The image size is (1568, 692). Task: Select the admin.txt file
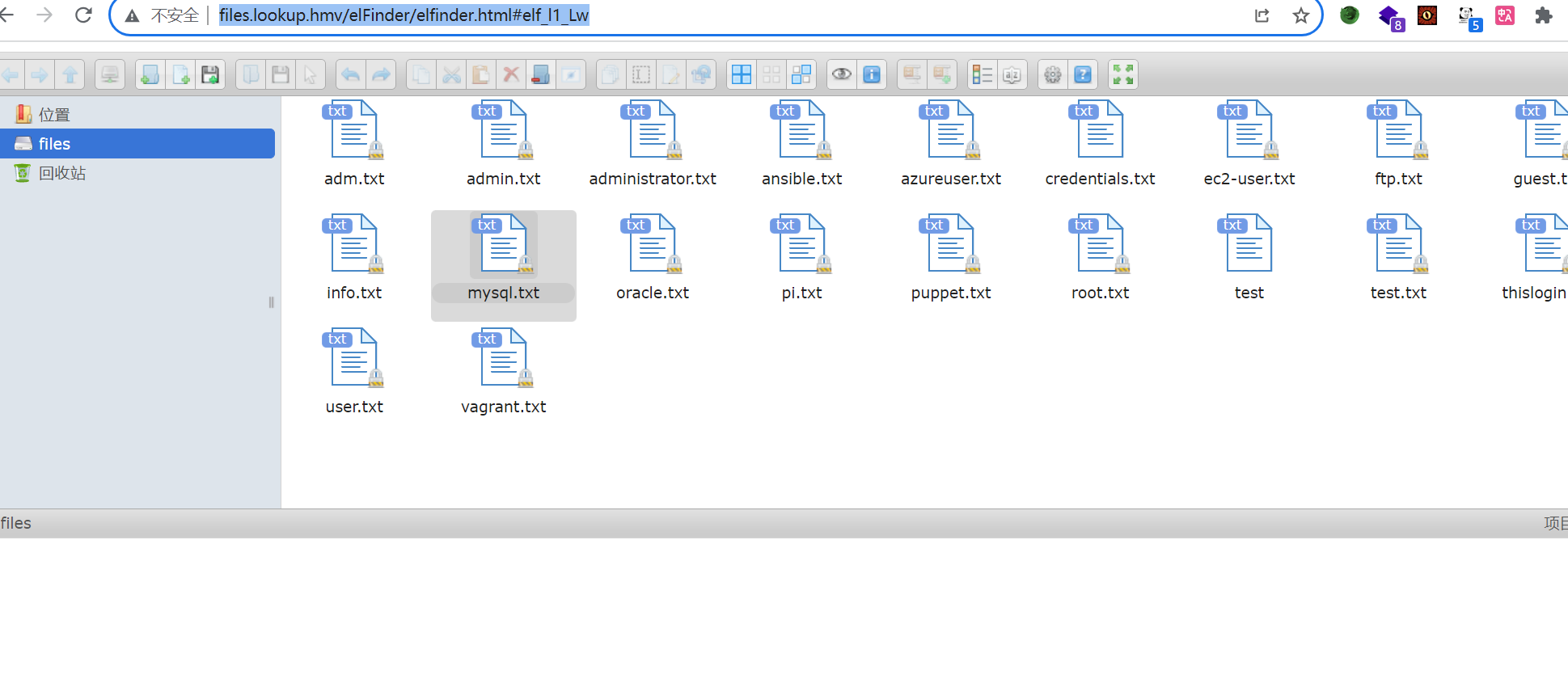coord(504,144)
